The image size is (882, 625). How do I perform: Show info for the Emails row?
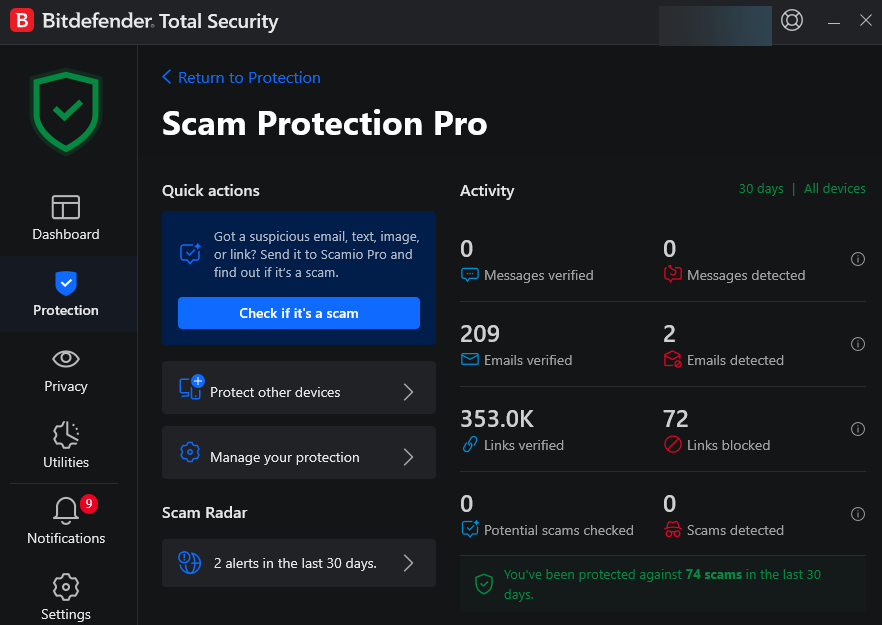click(x=857, y=344)
